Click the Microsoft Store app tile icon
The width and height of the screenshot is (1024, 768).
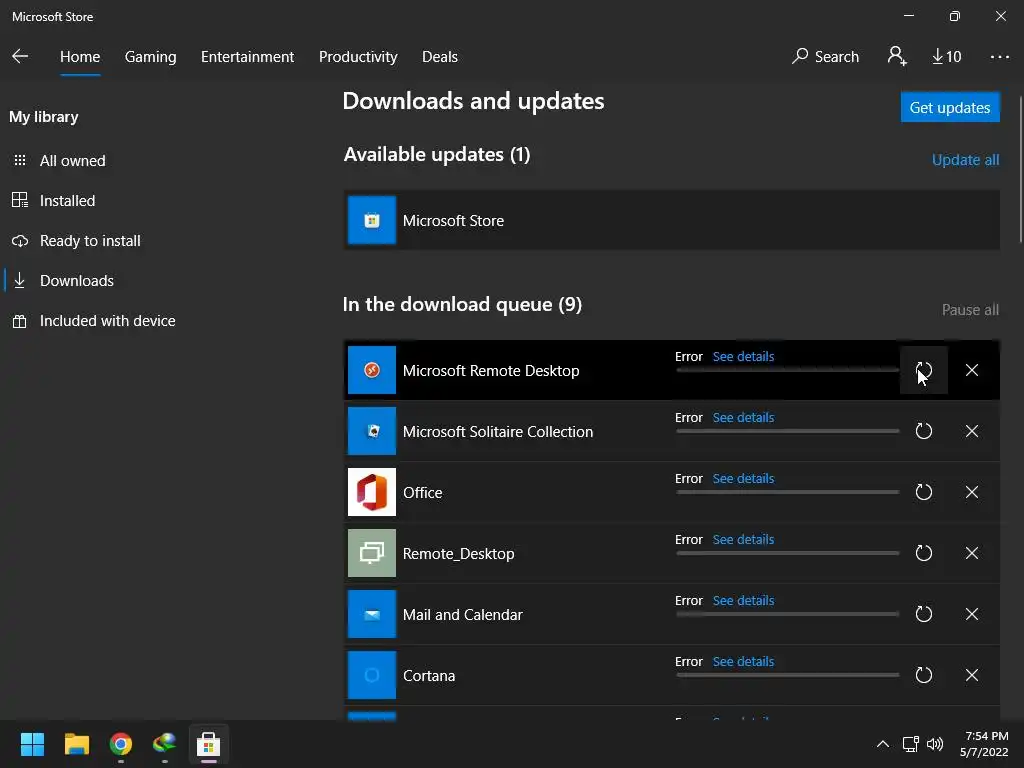[372, 220]
